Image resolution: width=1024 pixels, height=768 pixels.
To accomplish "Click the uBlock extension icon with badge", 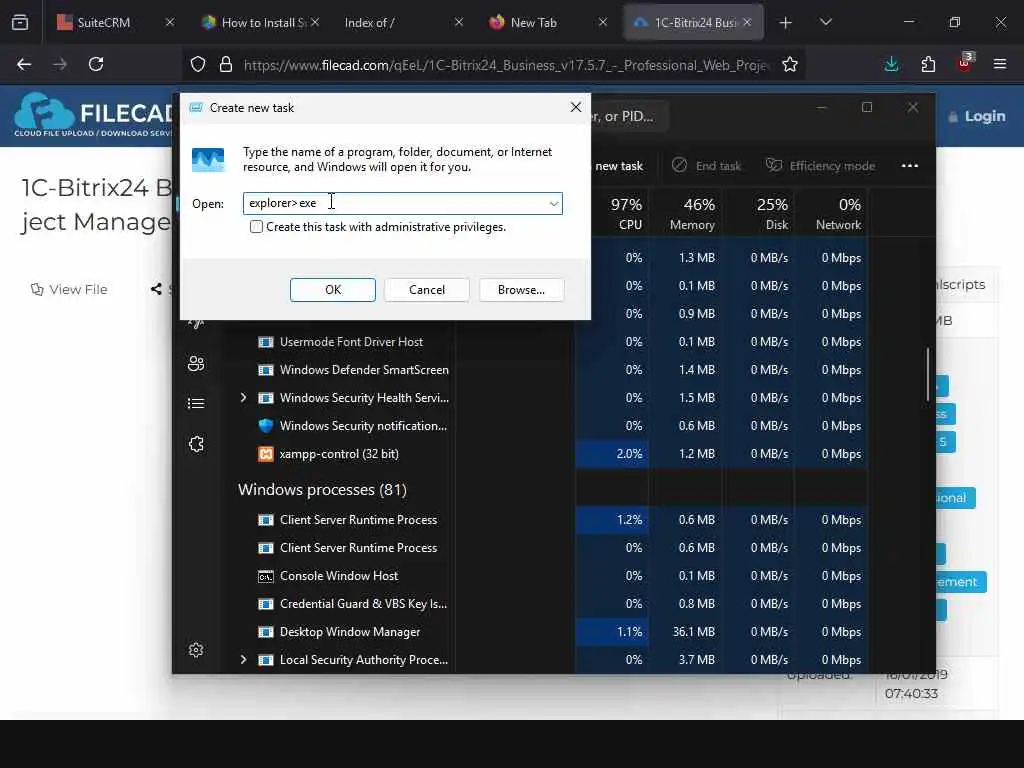I will point(965,63).
